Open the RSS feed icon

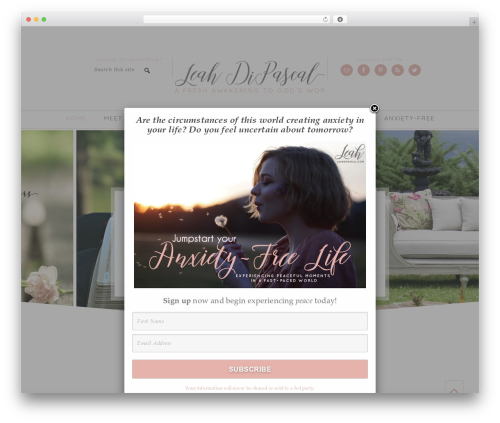click(398, 70)
